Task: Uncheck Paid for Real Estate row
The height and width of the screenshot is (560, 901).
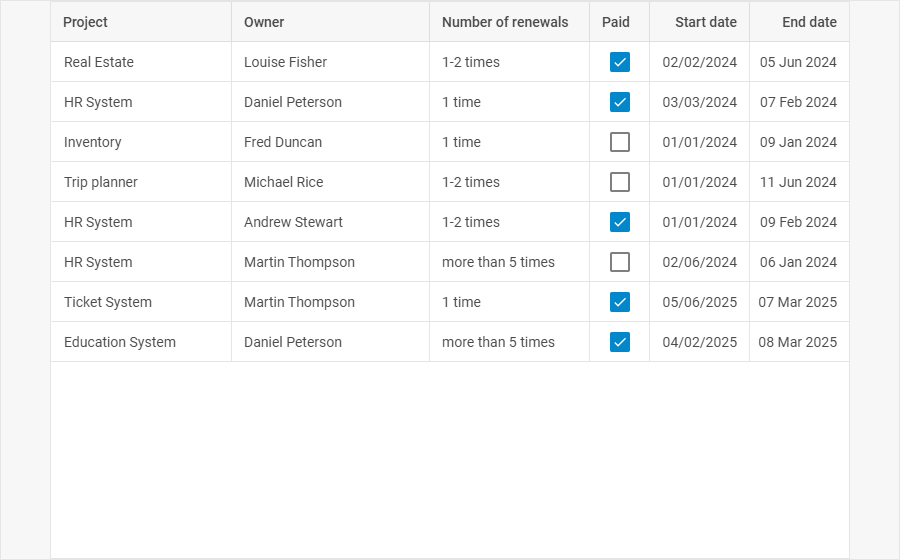Action: [619, 62]
